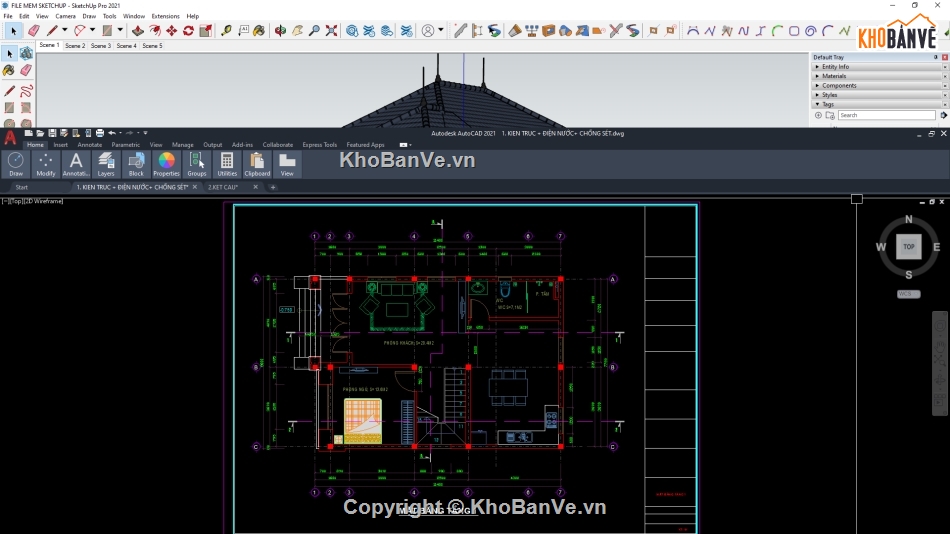Open the AutoCAD Block panel
This screenshot has width=950, height=534.
pyautogui.click(x=136, y=164)
